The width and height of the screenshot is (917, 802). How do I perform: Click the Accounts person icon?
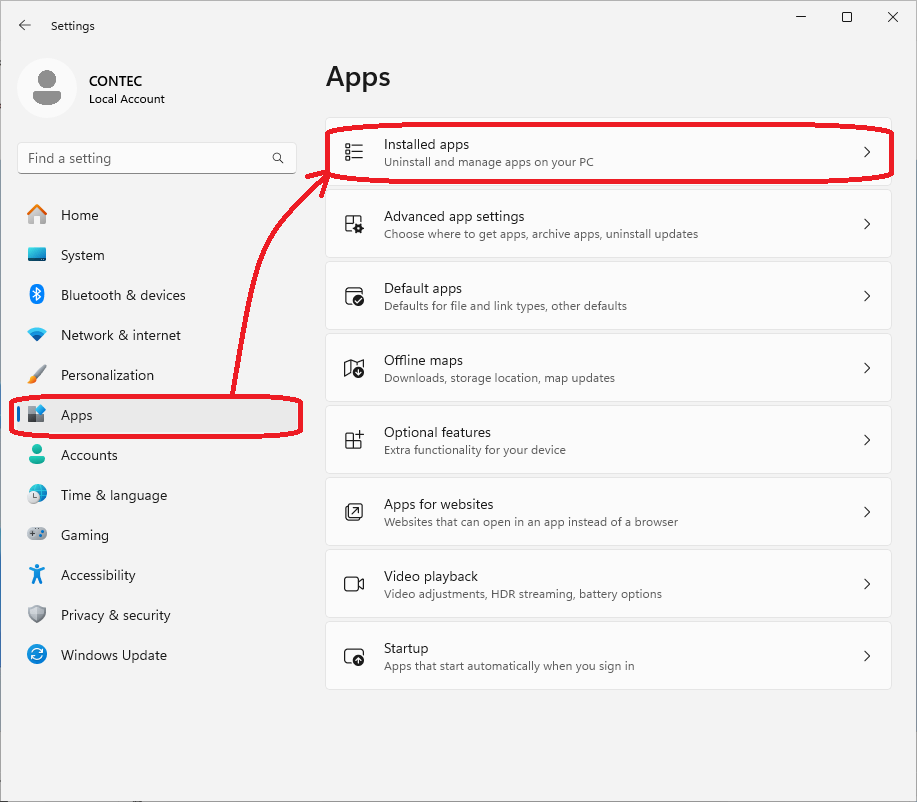(x=37, y=455)
